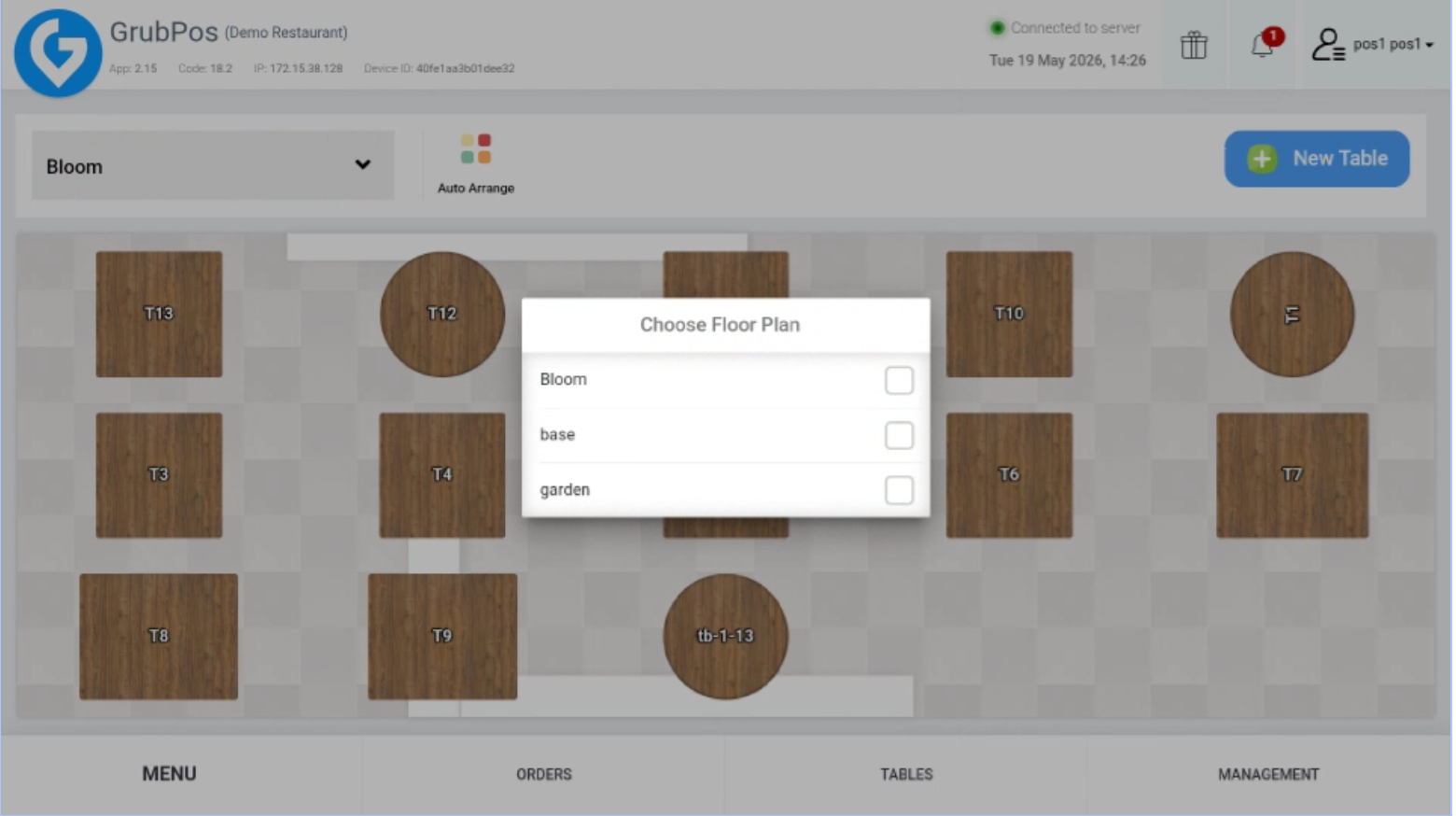Viewport: 1456px width, 816px height.
Task: Click the Choose Floor Plan title
Action: point(721,325)
